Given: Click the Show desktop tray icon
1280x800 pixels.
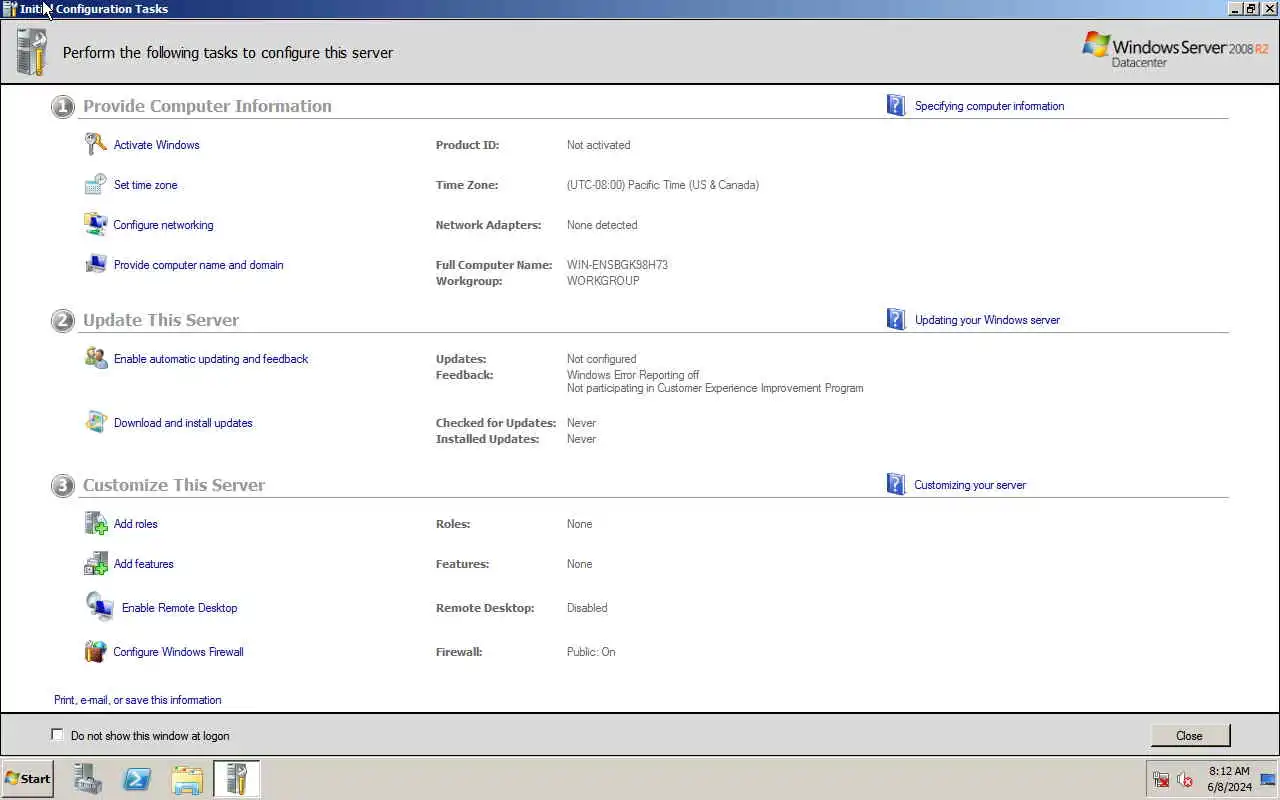Looking at the screenshot, I should [1268, 779].
